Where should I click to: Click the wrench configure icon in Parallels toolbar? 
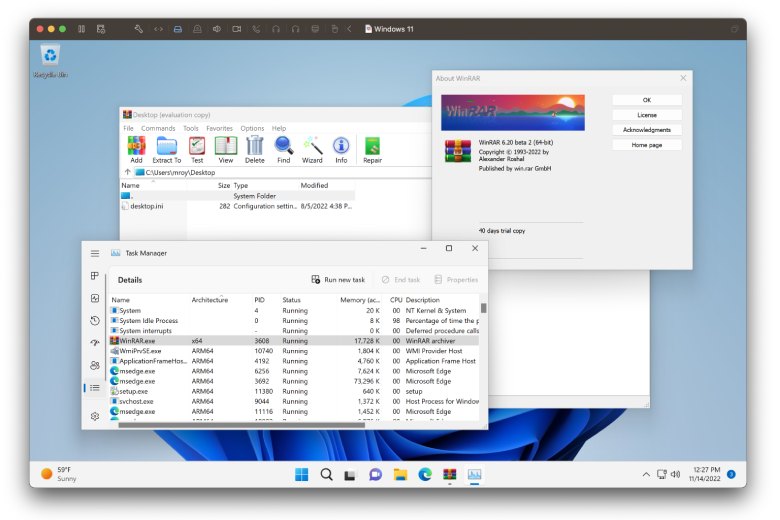(x=139, y=29)
